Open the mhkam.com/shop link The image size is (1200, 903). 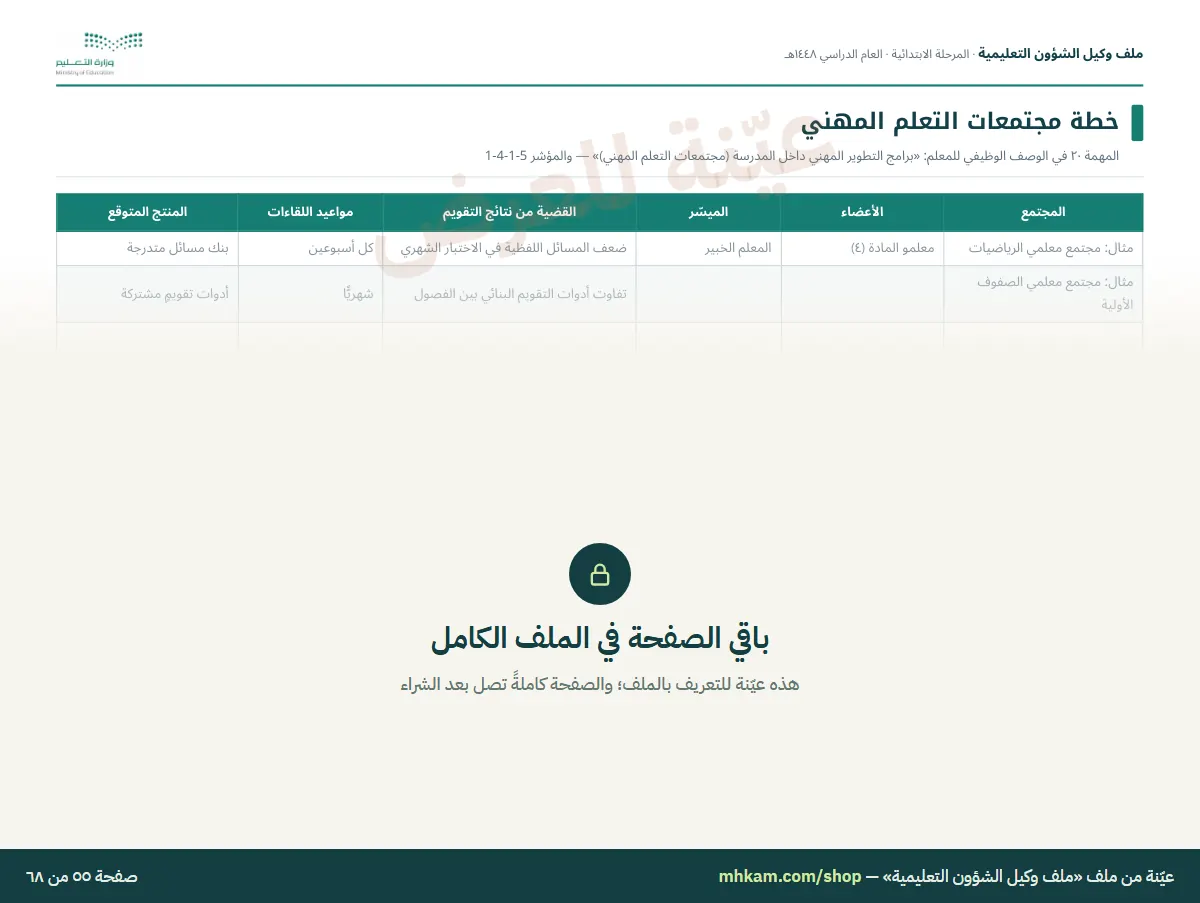click(790, 876)
